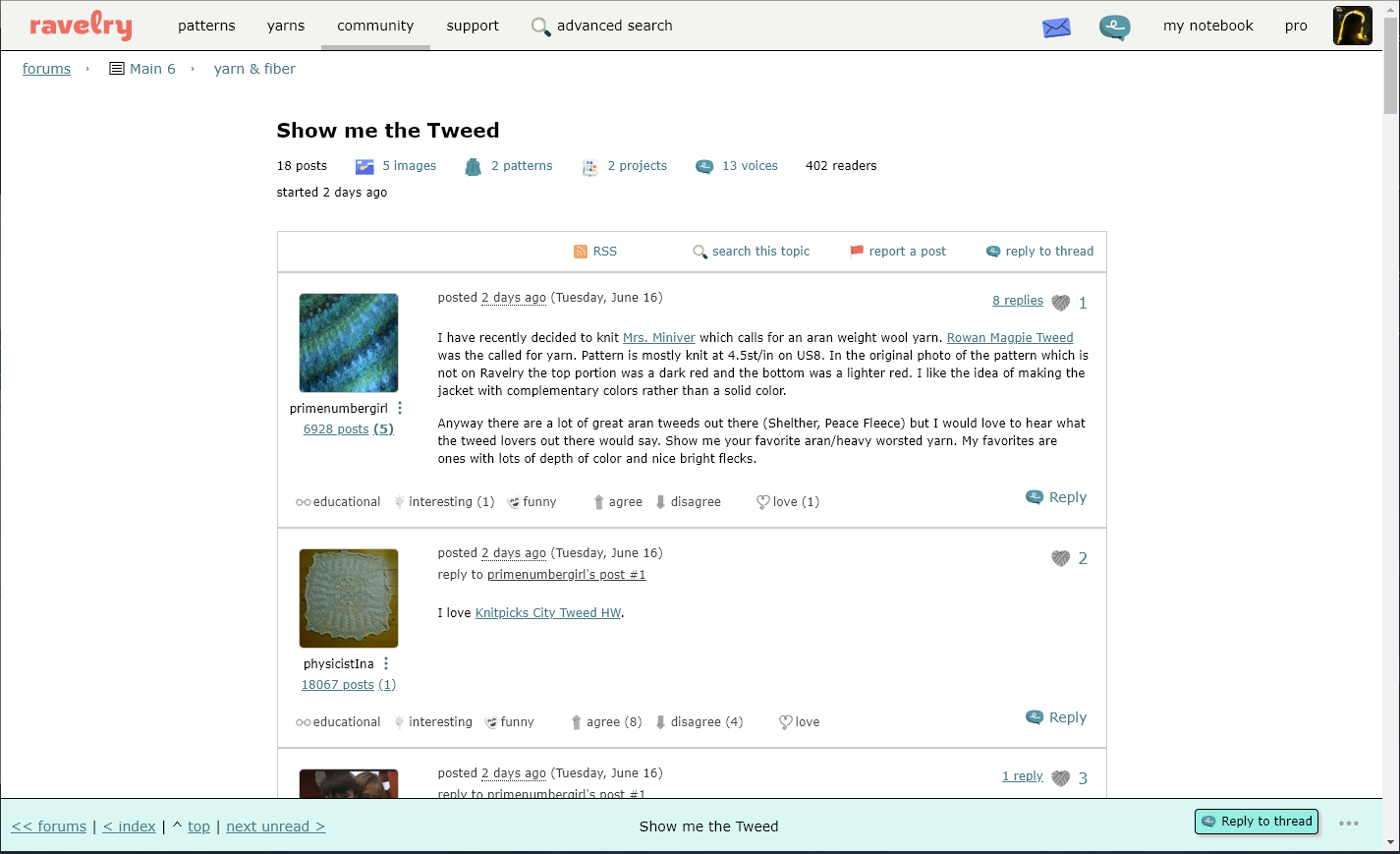Click the heart icon on post 3

pos(1061,778)
